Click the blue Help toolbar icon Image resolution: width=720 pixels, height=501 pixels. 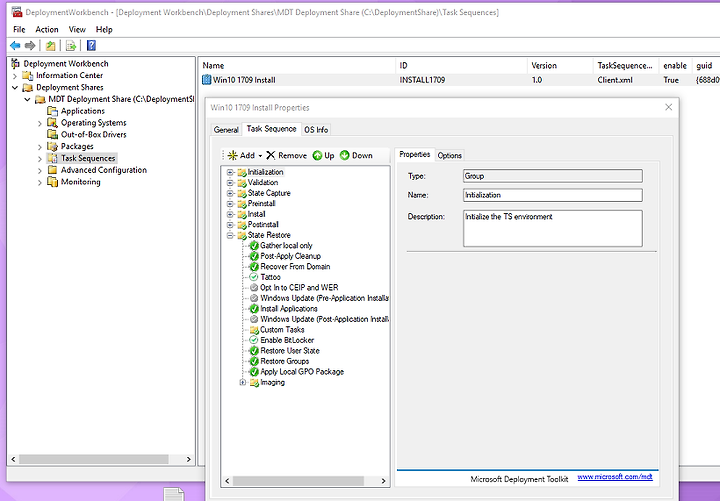pyautogui.click(x=91, y=45)
